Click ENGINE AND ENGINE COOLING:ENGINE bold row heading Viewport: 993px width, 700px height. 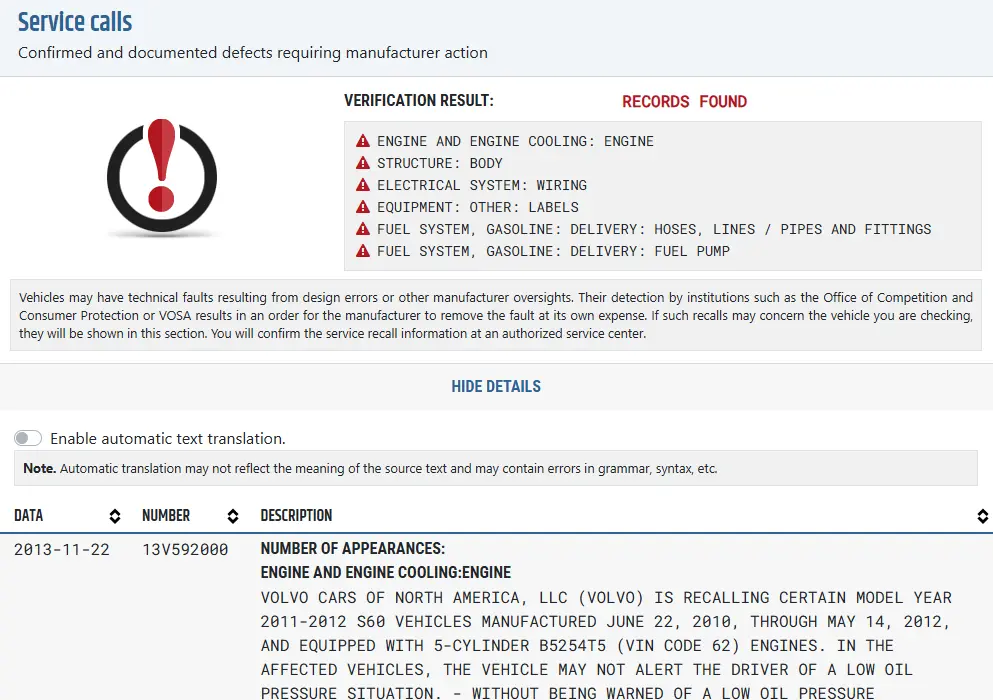pos(386,573)
